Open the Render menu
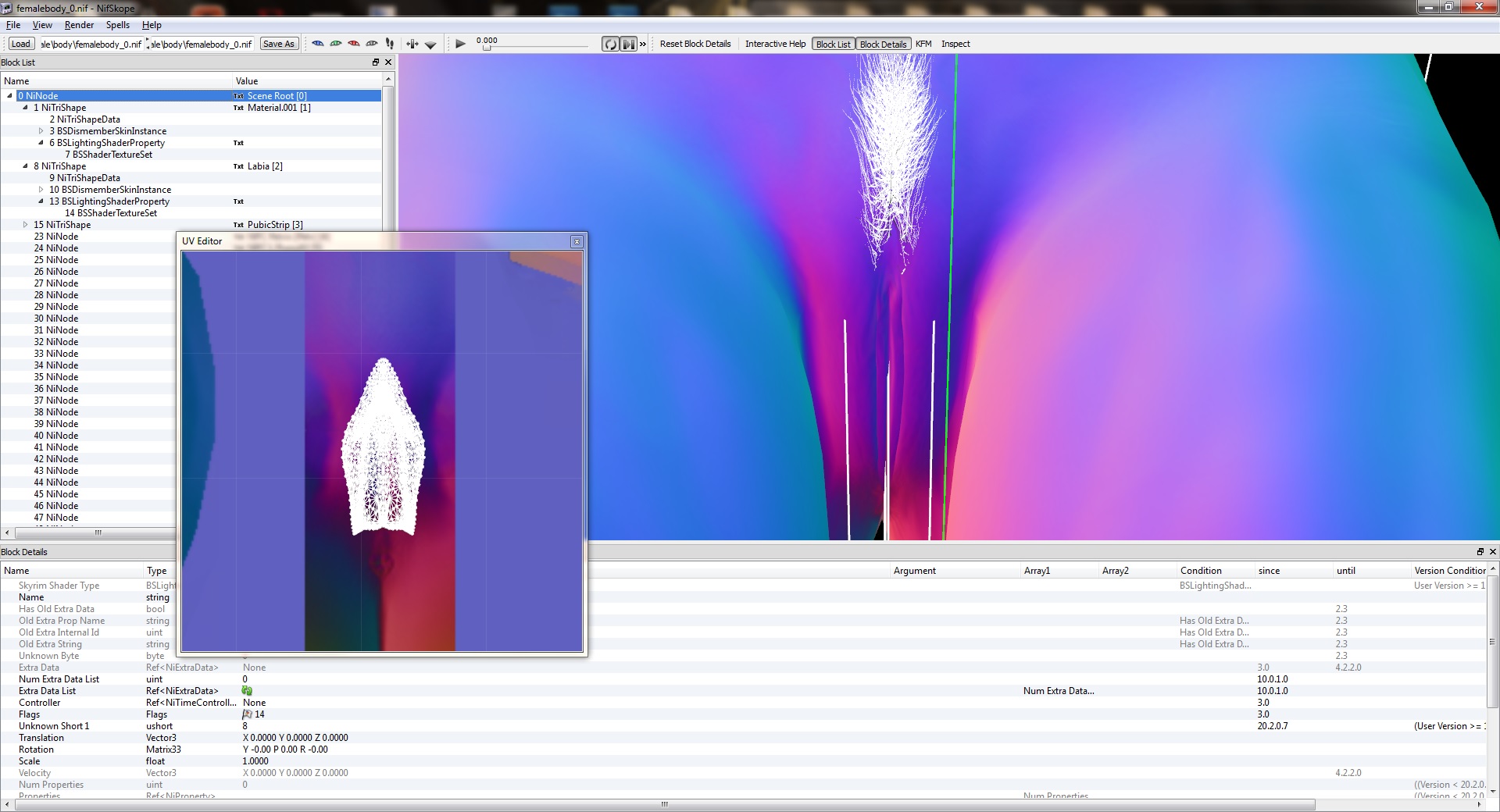 79,25
